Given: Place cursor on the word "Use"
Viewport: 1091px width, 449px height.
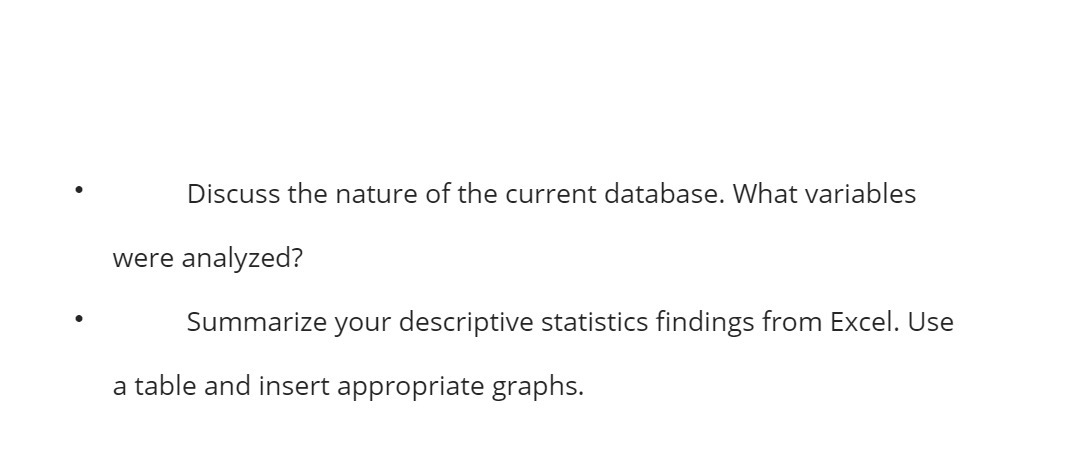Looking at the screenshot, I should coord(930,322).
